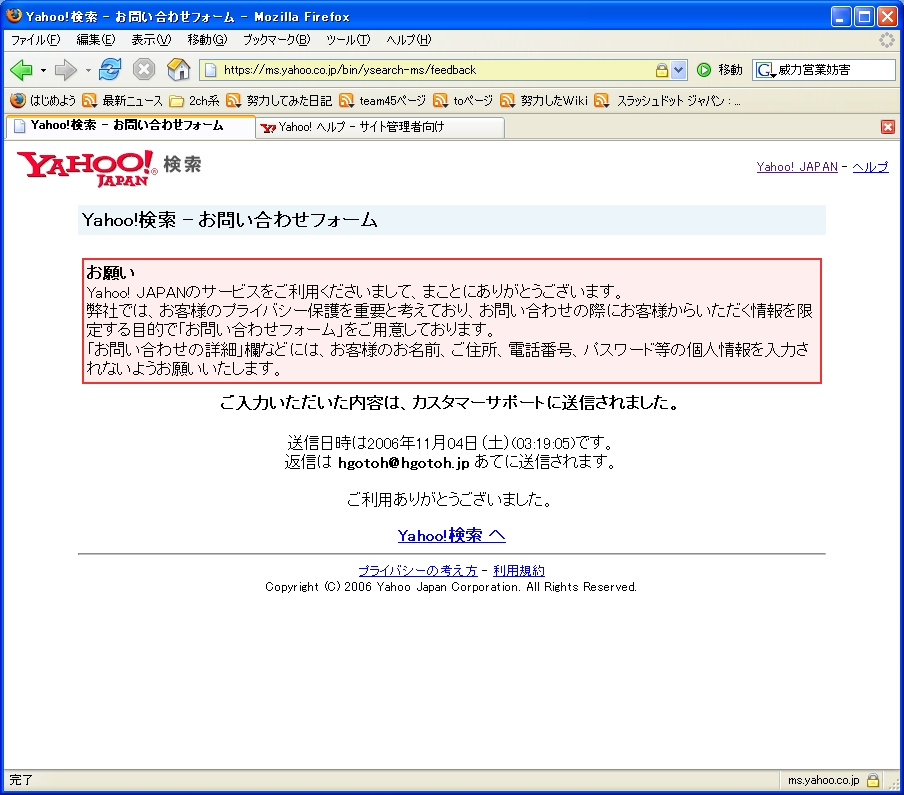Viewport: 904px width, 795px height.
Task: Select the Yahoo!検索 - お問い合わせフォーム tab
Action: point(130,126)
